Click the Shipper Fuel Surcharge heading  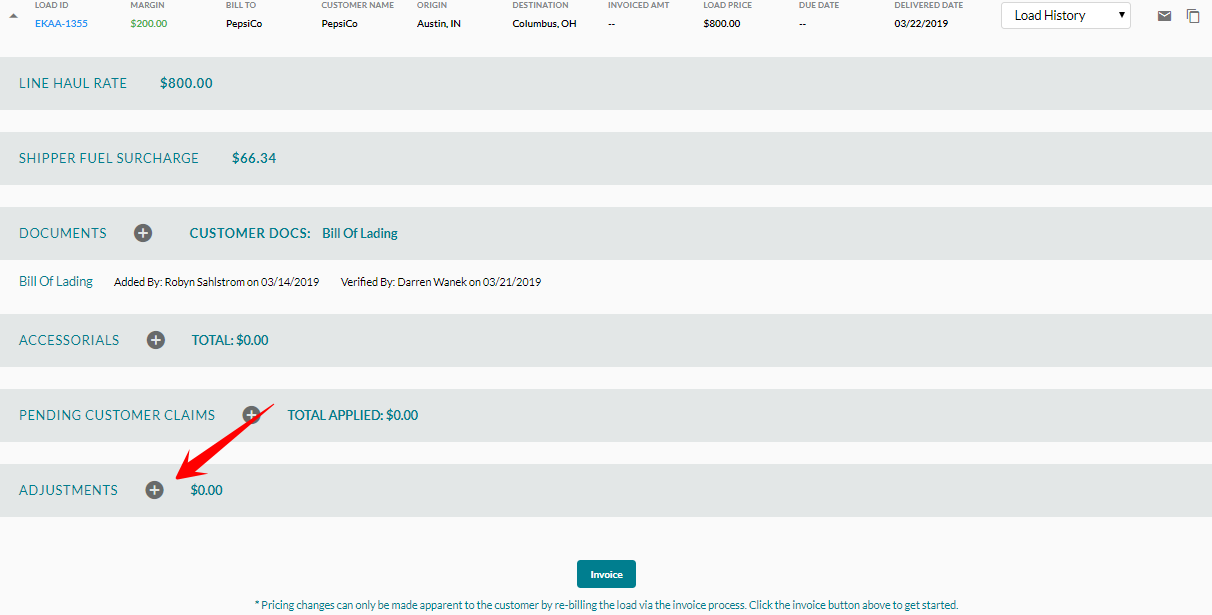tap(109, 158)
